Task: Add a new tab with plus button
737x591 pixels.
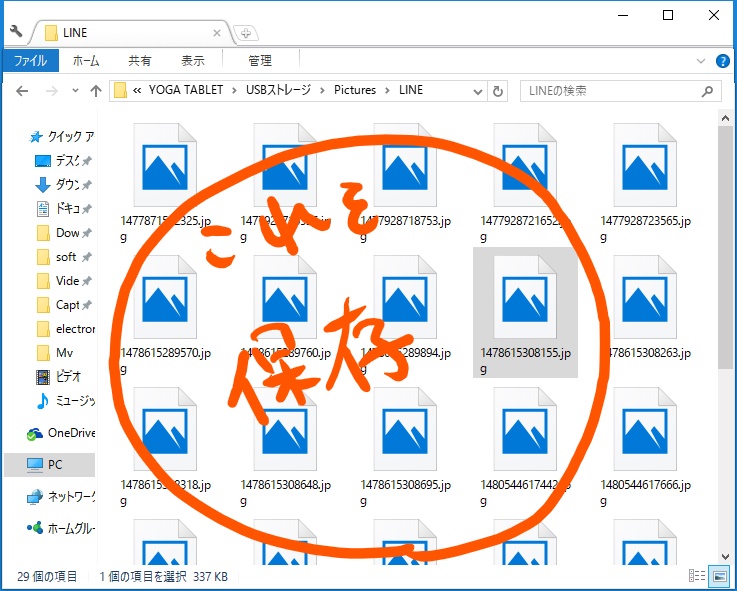Action: 245,33
